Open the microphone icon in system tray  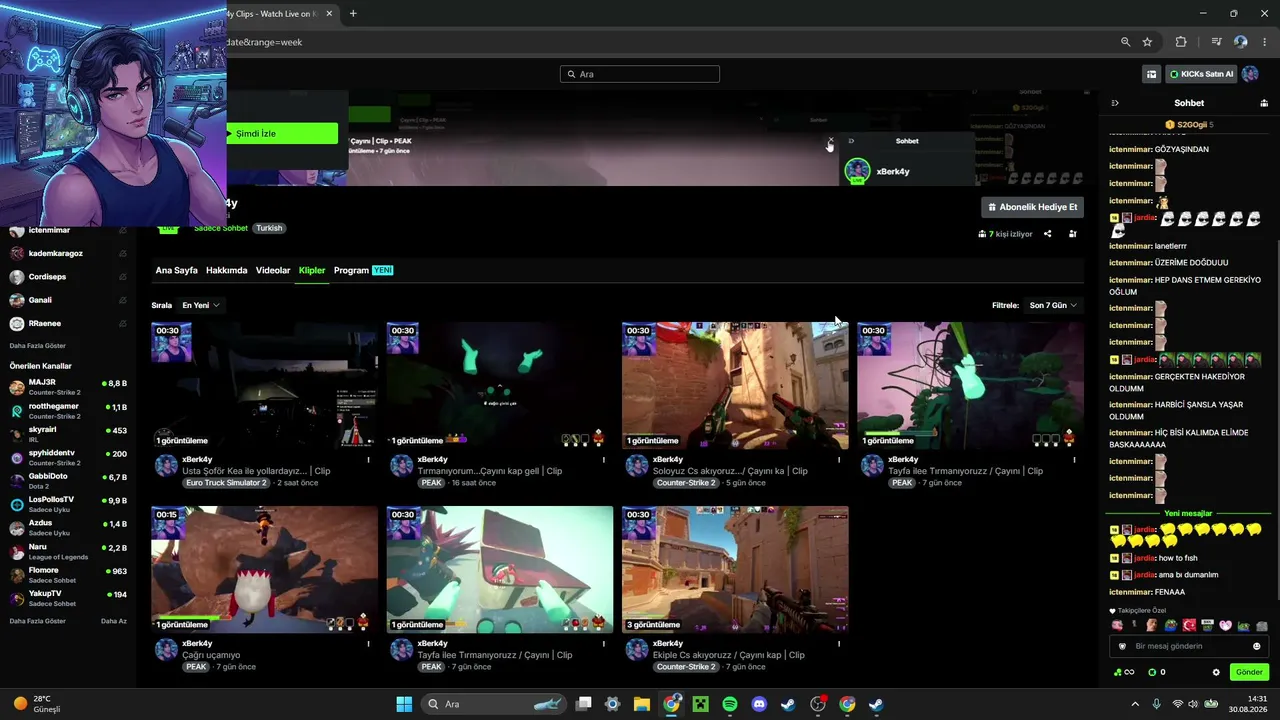(x=1157, y=704)
